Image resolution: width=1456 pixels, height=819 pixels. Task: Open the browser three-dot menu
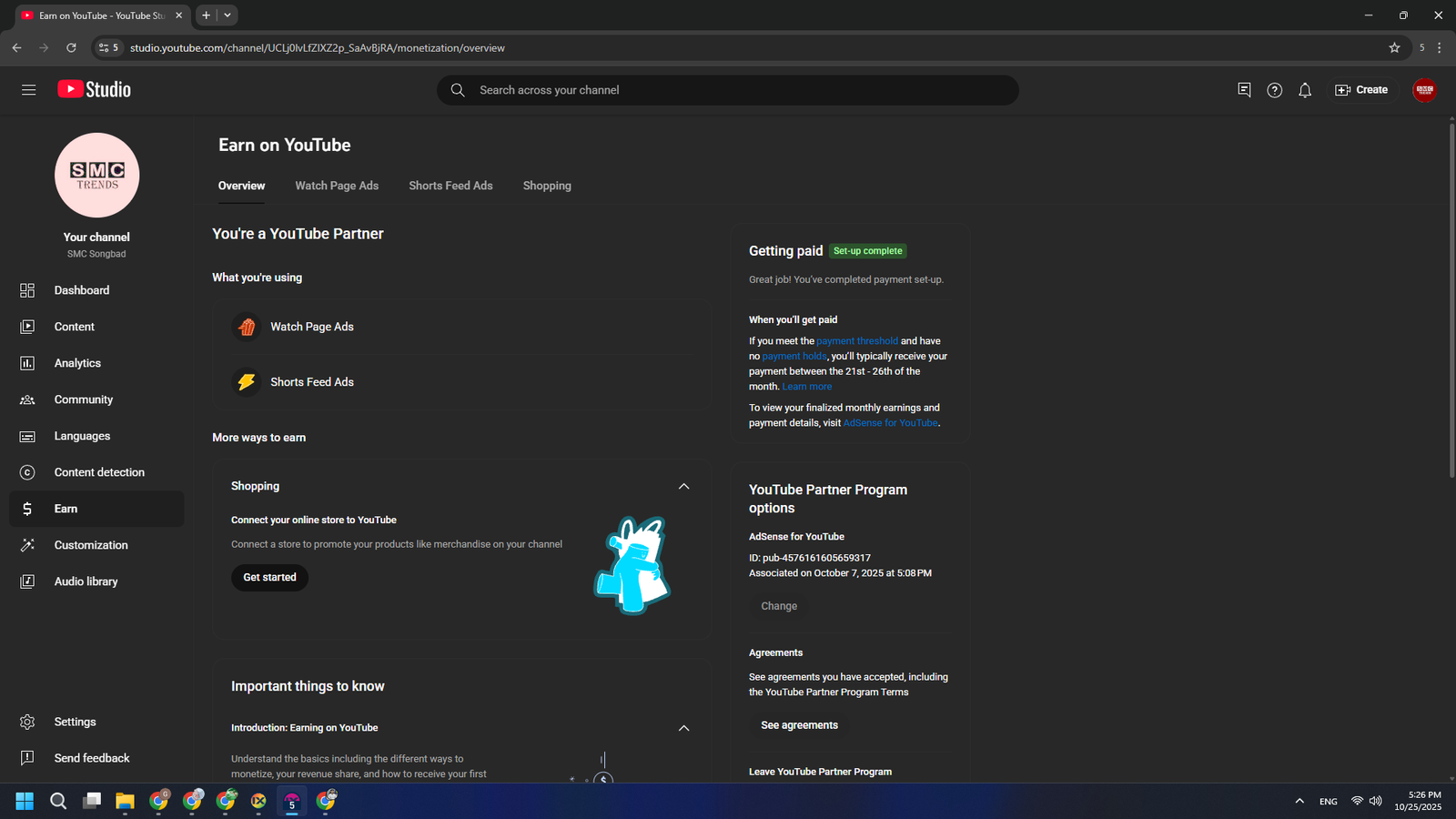1440,47
